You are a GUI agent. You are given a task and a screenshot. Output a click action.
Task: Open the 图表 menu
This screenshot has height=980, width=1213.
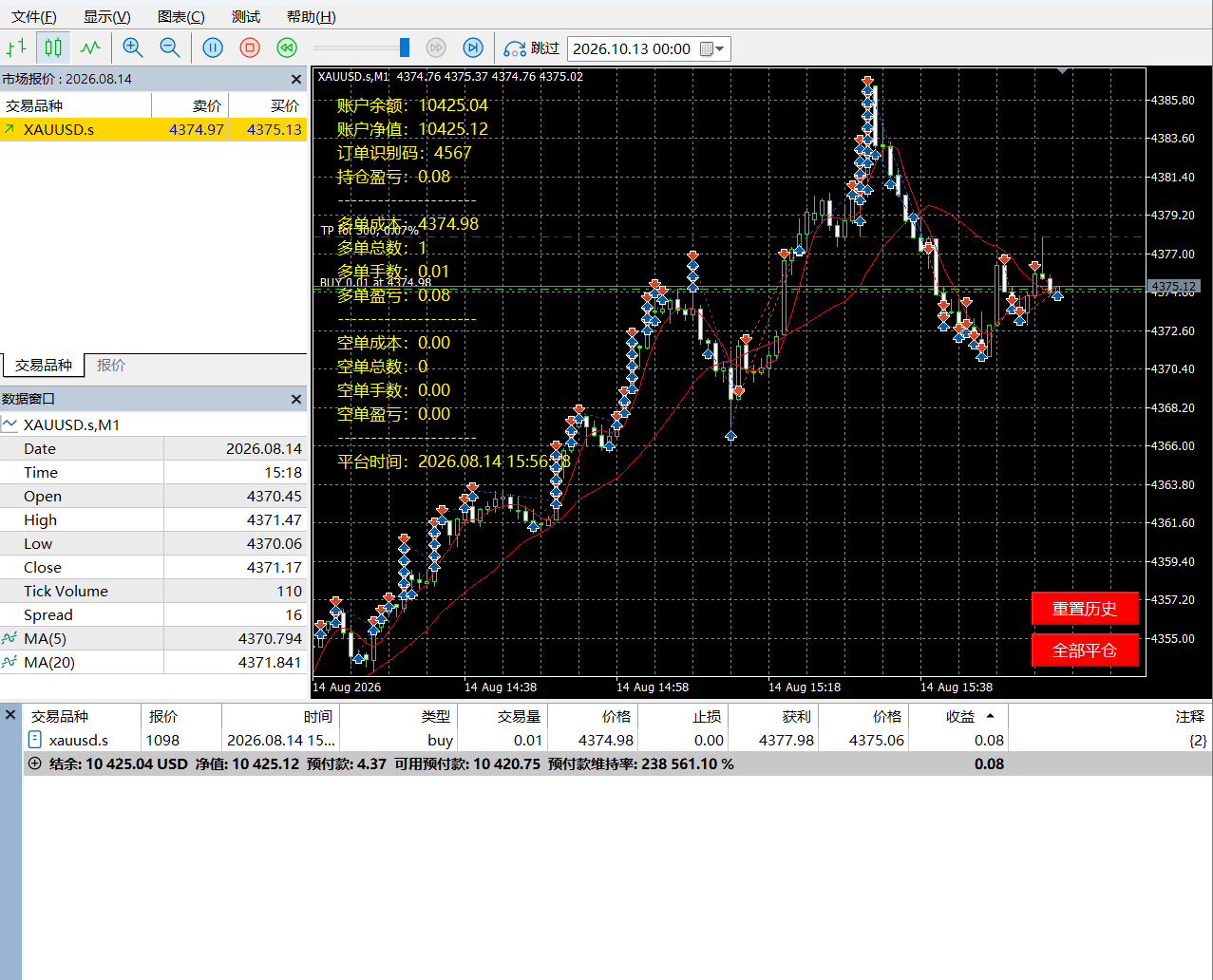point(181,17)
